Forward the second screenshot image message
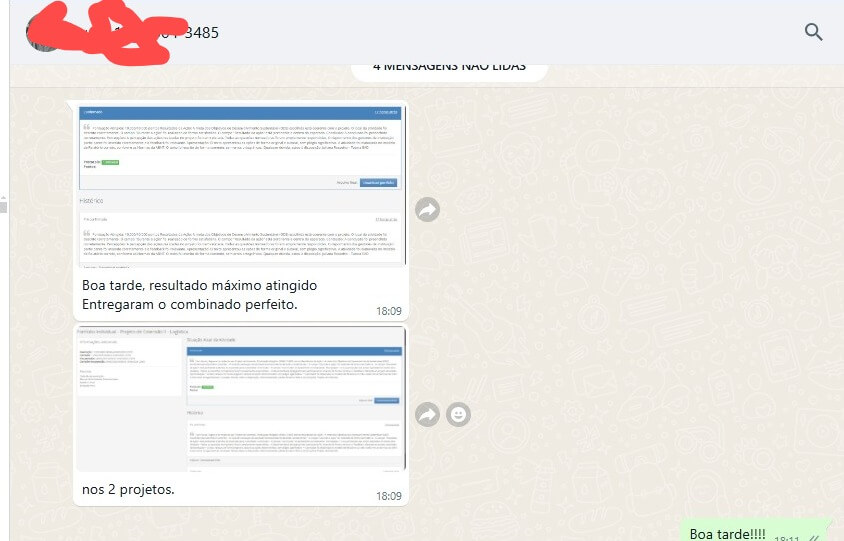The height and width of the screenshot is (541, 844). pyautogui.click(x=427, y=414)
